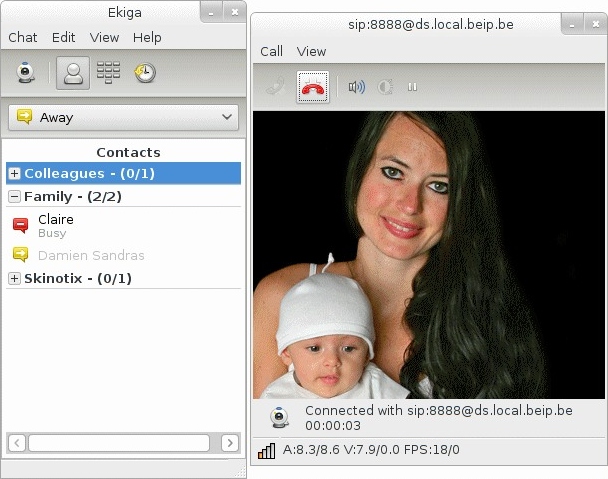Image resolution: width=608 pixels, height=479 pixels.
Task: Open the audio volume settings icon
Action: click(x=356, y=87)
